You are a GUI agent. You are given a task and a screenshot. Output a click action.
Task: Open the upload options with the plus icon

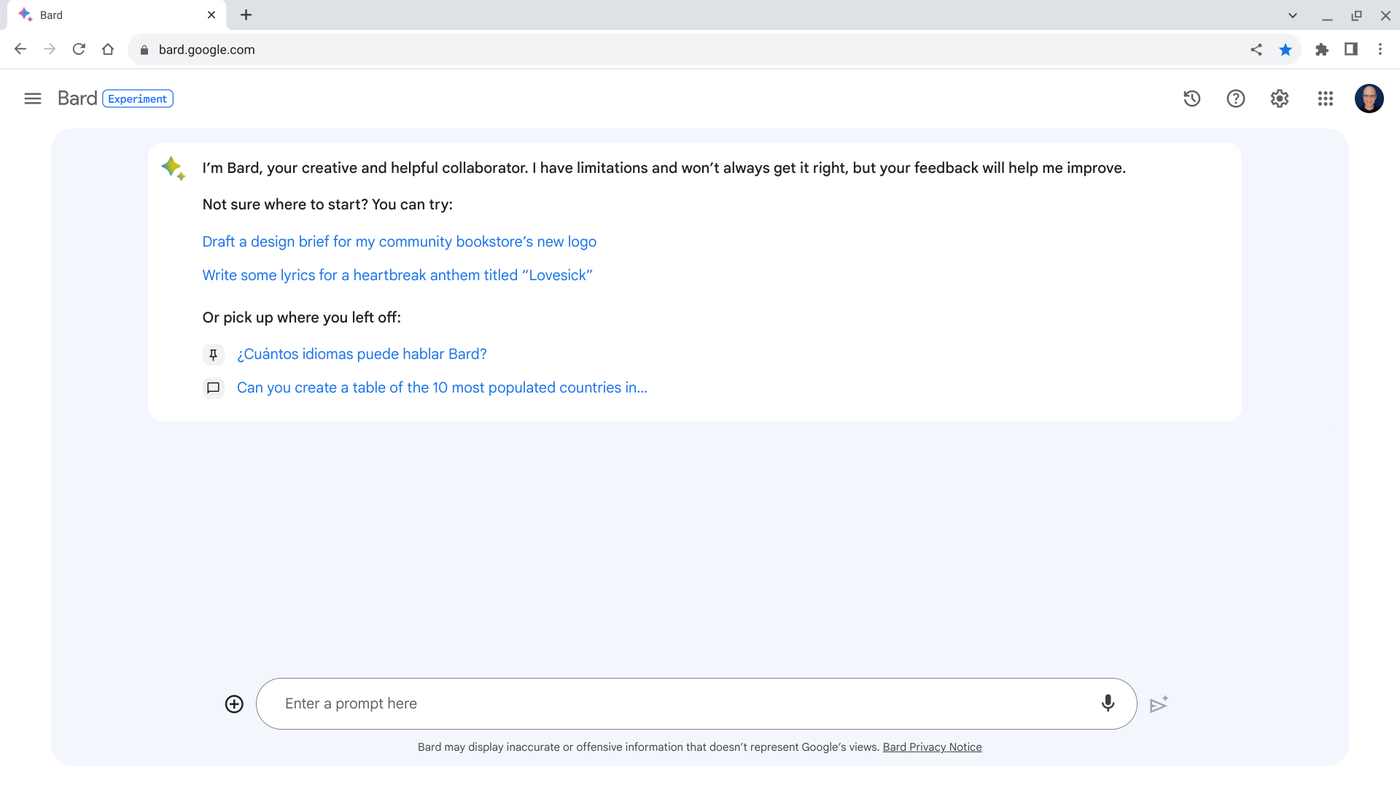[233, 703]
